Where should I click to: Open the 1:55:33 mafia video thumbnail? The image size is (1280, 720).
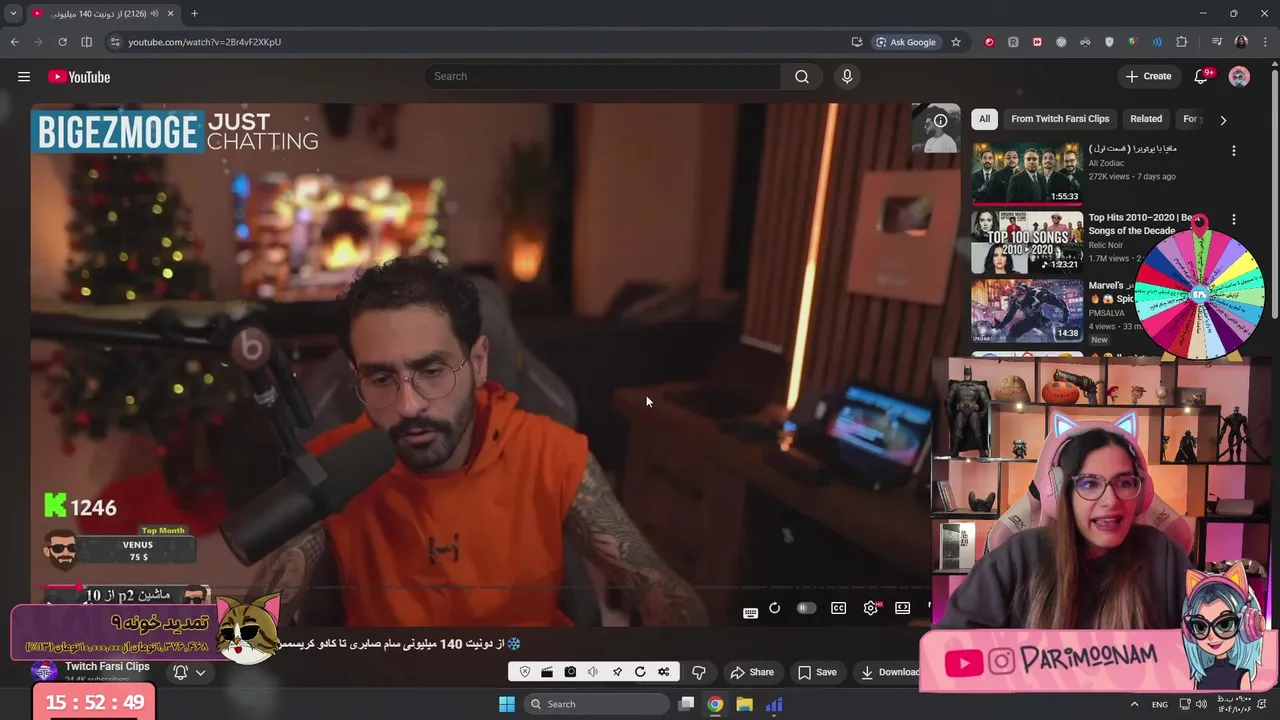click(x=1027, y=173)
